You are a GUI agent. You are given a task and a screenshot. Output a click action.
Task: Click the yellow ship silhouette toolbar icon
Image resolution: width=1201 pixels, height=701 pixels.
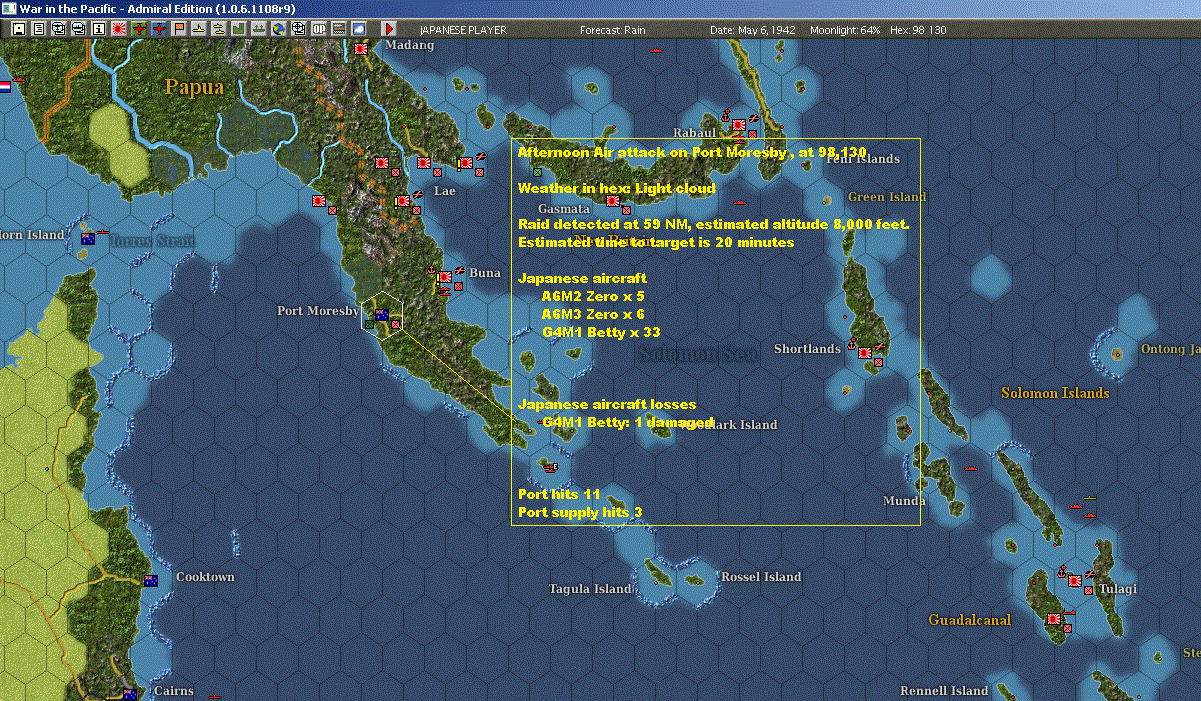pyautogui.click(x=199, y=29)
